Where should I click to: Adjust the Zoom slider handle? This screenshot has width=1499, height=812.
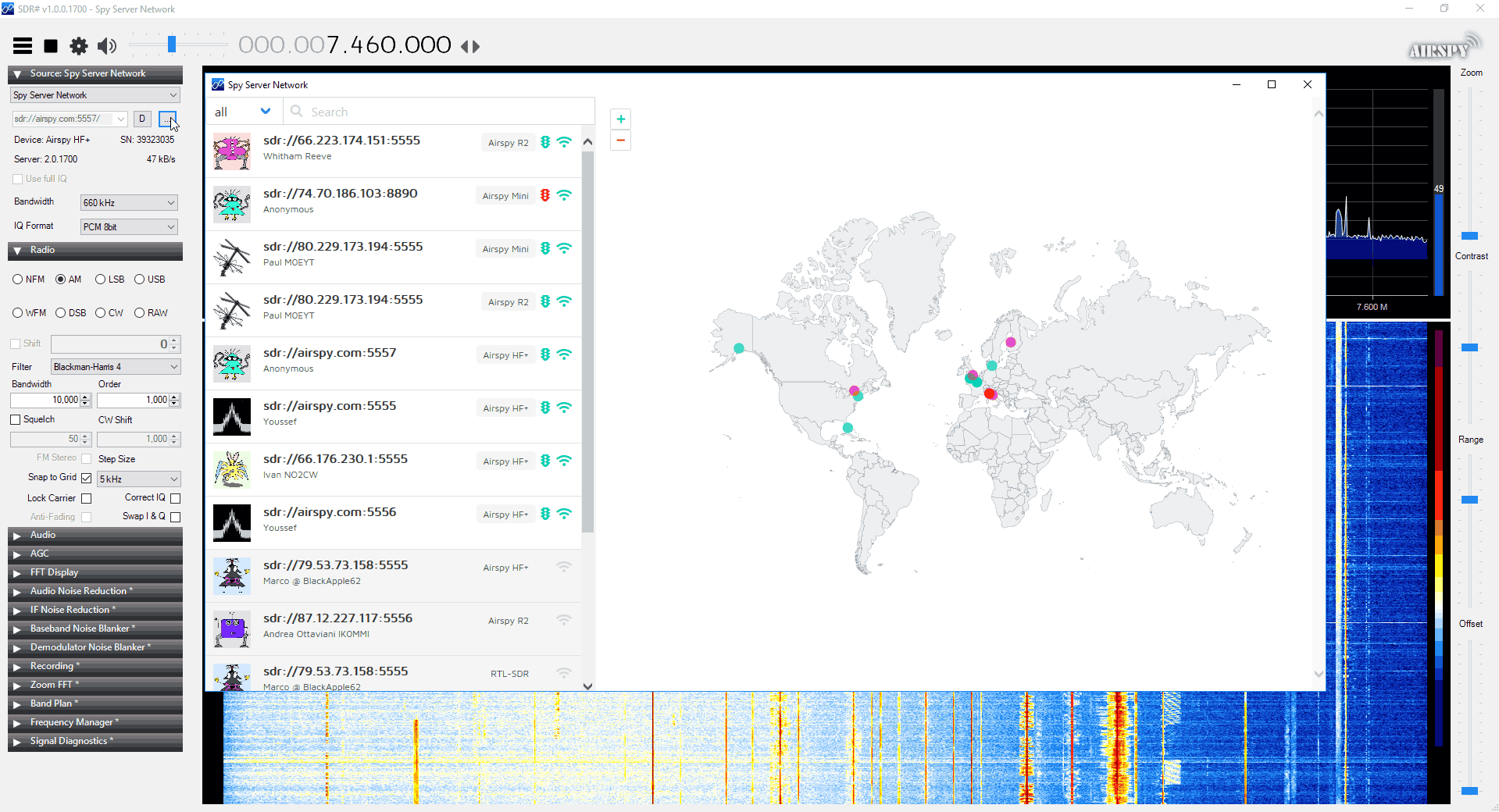pos(1469,236)
